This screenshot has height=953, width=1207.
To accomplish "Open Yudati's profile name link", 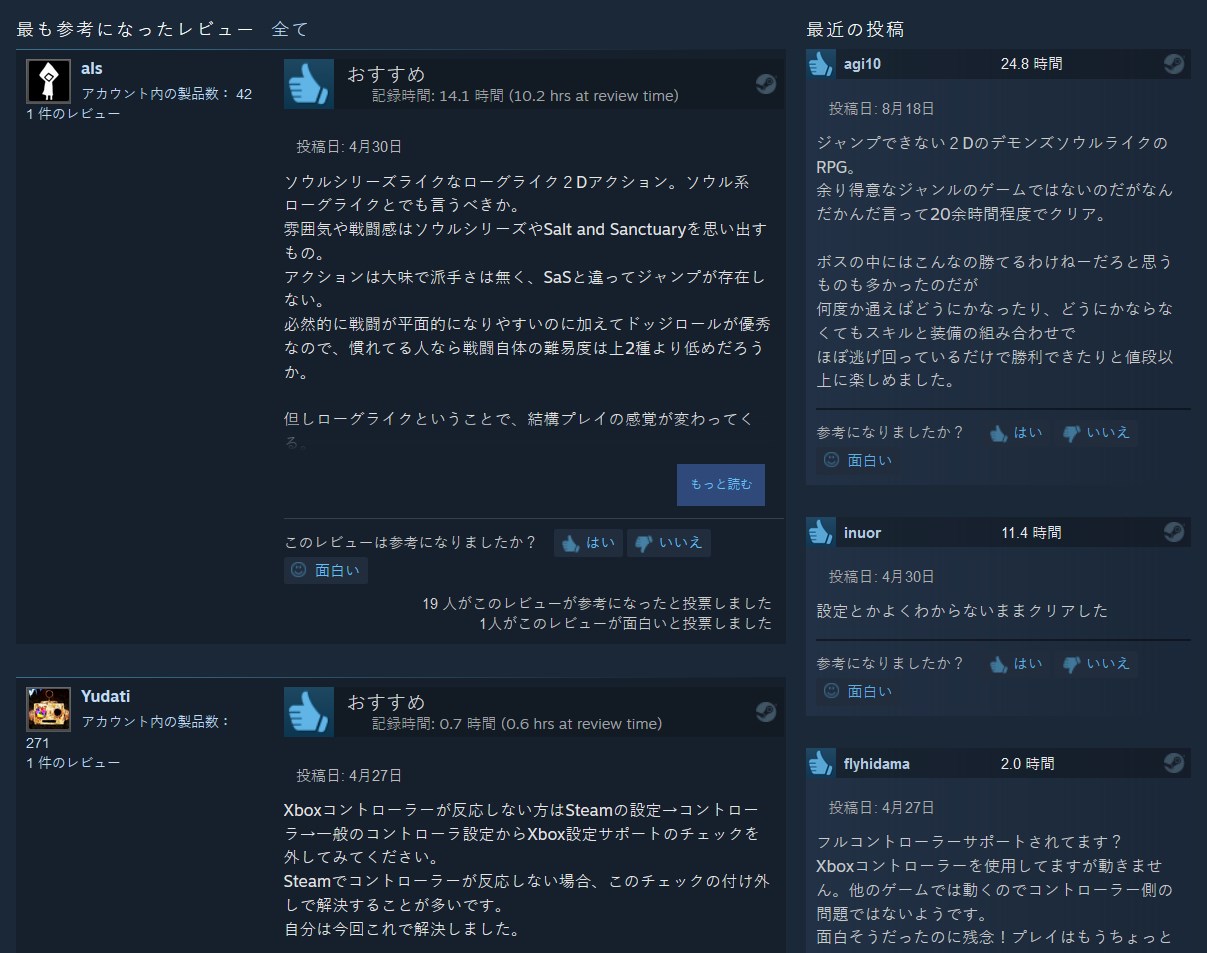I will tap(105, 697).
